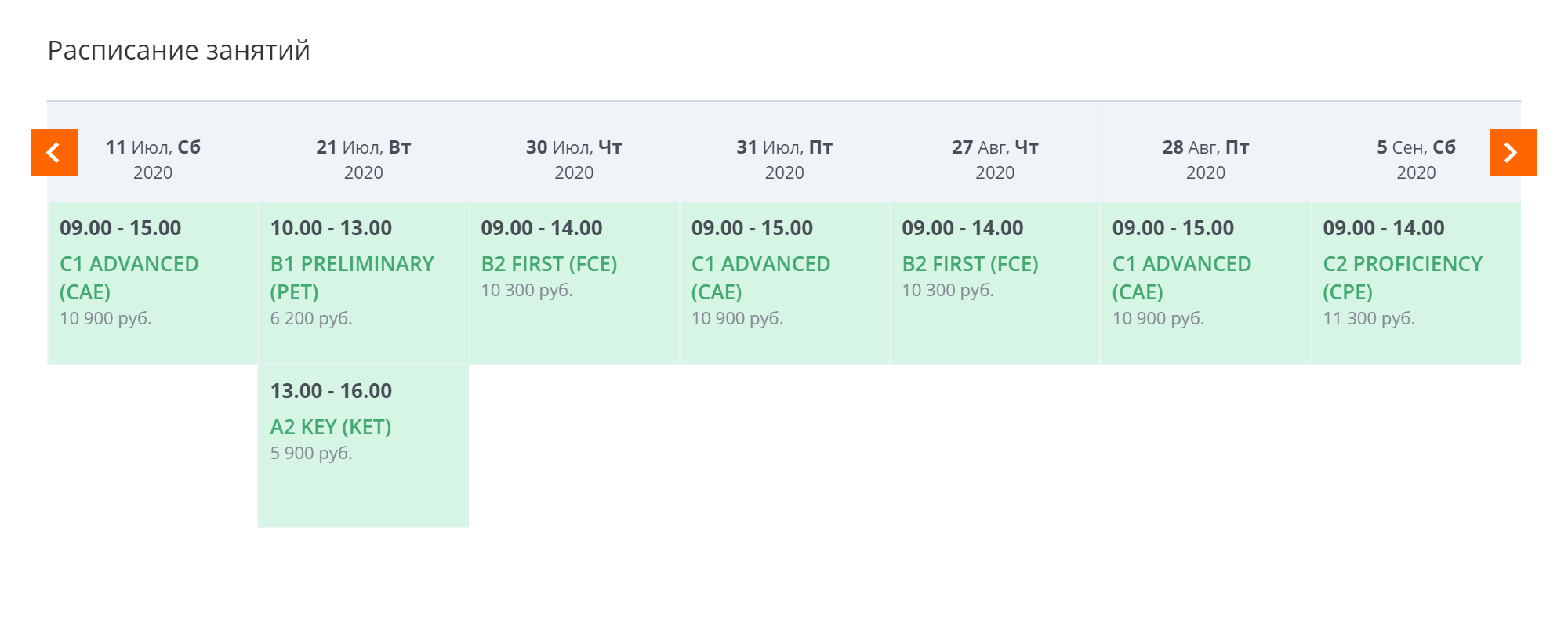Open C1 ADVANCED (CAE) on 11 July

[x=129, y=278]
